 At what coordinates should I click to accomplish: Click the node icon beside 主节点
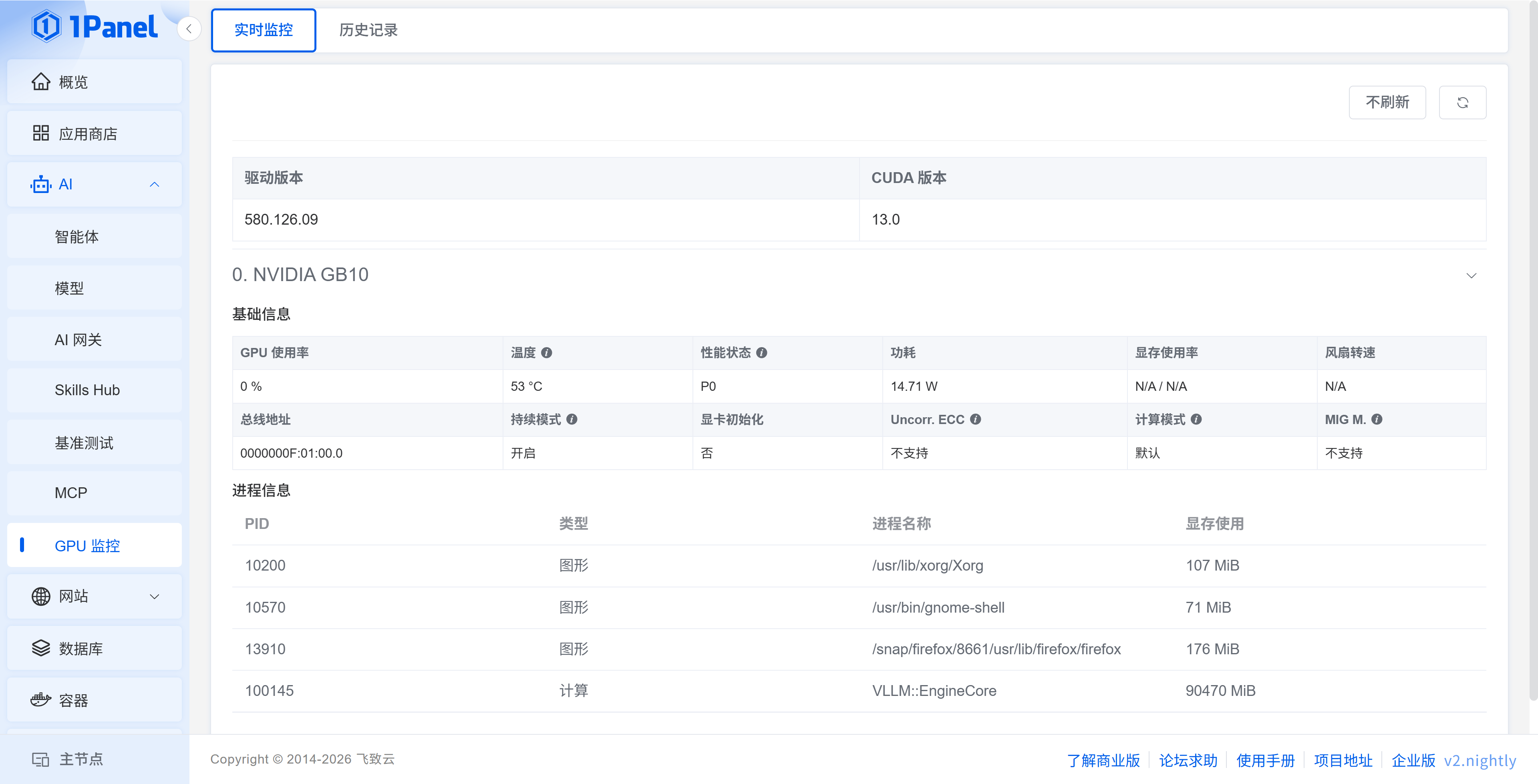pyautogui.click(x=40, y=760)
